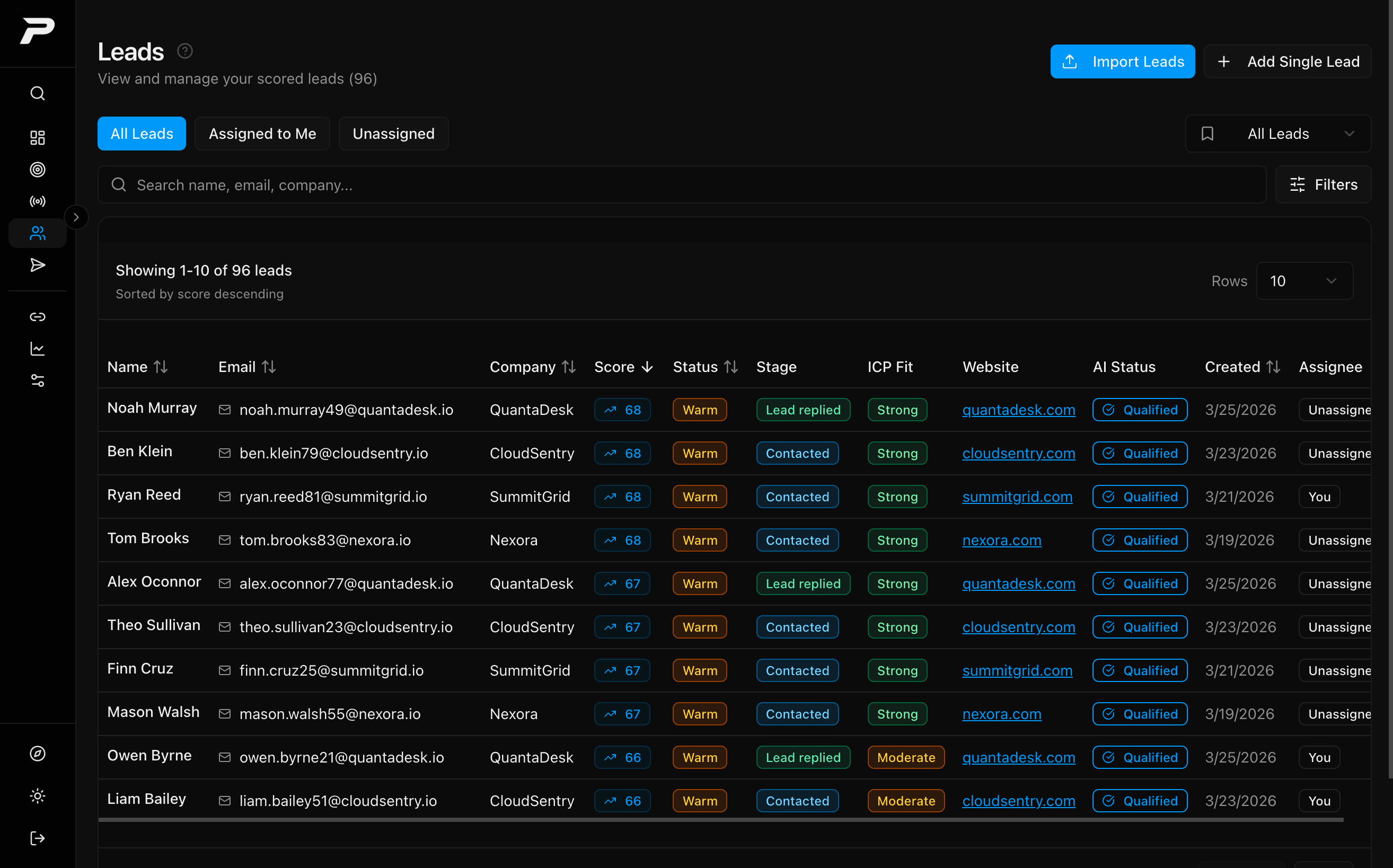Open the paper-plane send icon
Viewport: 1393px width, 868px height.
pos(37,264)
